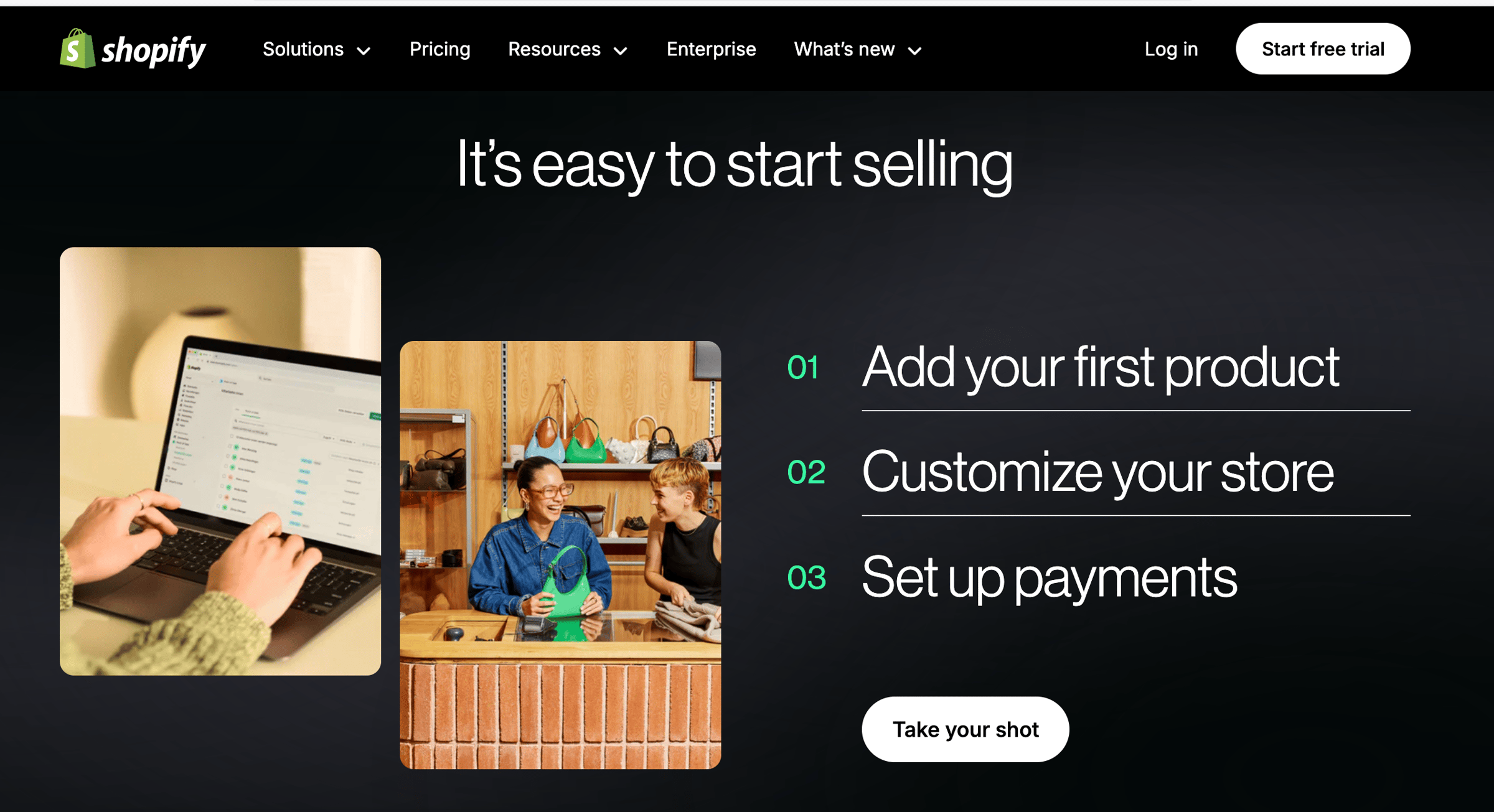Click the Log in link

point(1171,49)
